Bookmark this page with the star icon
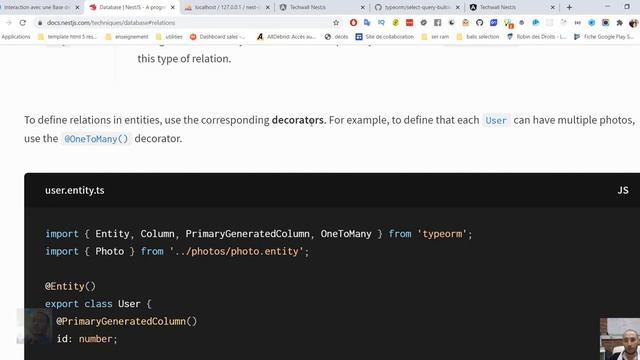Screen dimensions: 640x360 336,23
